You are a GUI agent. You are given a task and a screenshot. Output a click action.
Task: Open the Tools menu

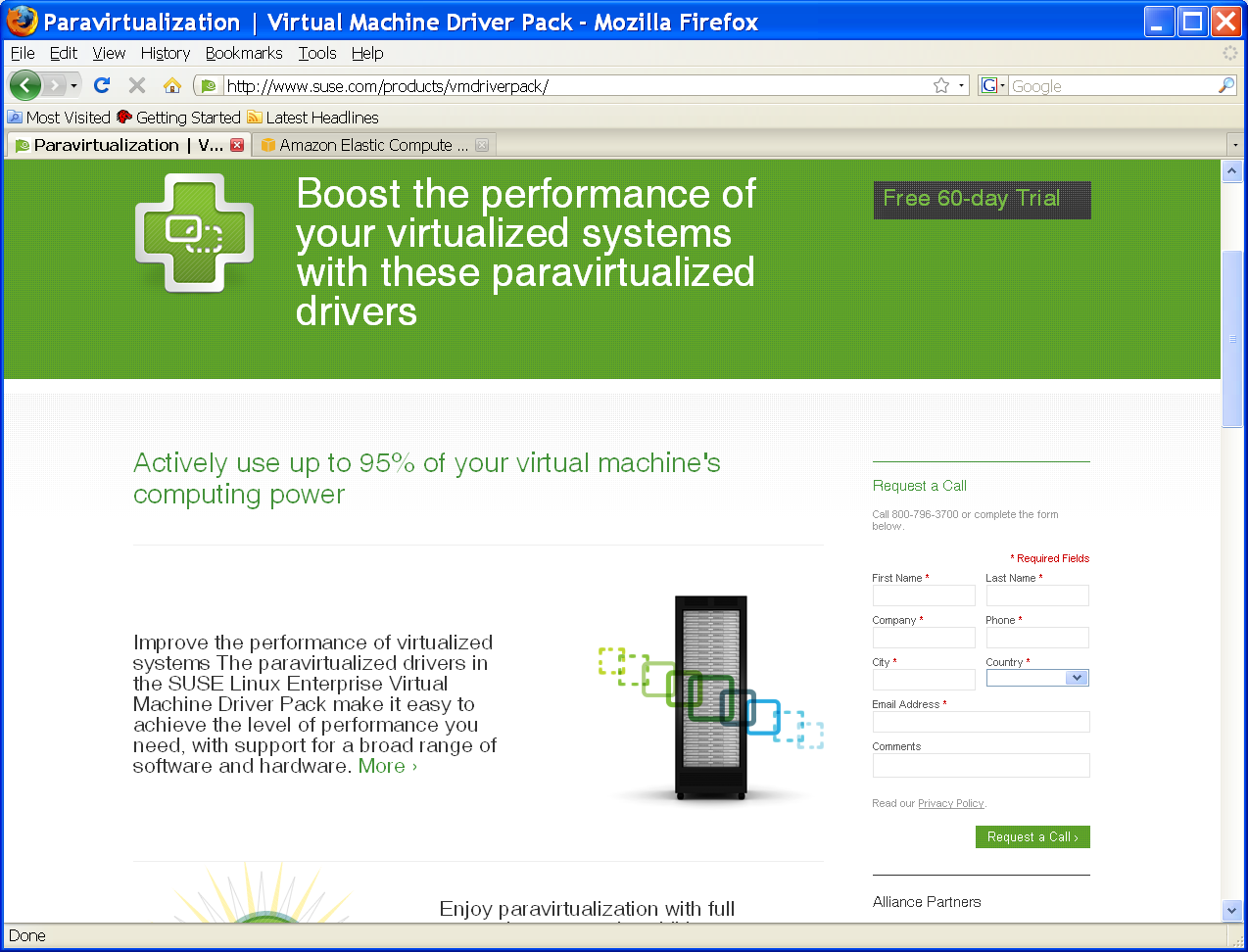317,53
